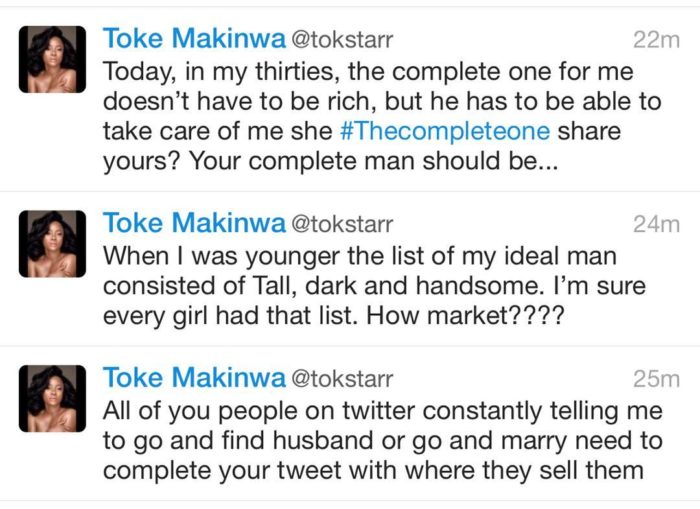Open @tokstarr handle in the 22m tweet
700x509 pixels.
pyautogui.click(x=341, y=40)
